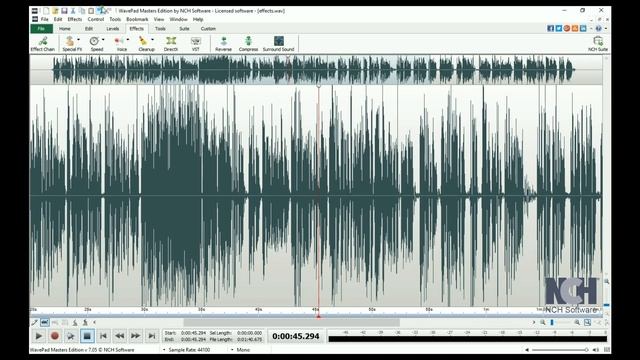
Task: Switch to the Home ribbon tab
Action: pos(64,29)
